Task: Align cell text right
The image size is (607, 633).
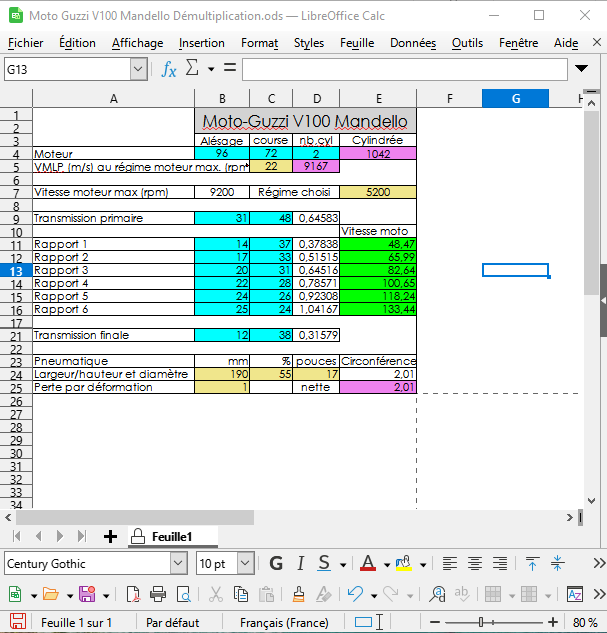Action: (x=500, y=563)
